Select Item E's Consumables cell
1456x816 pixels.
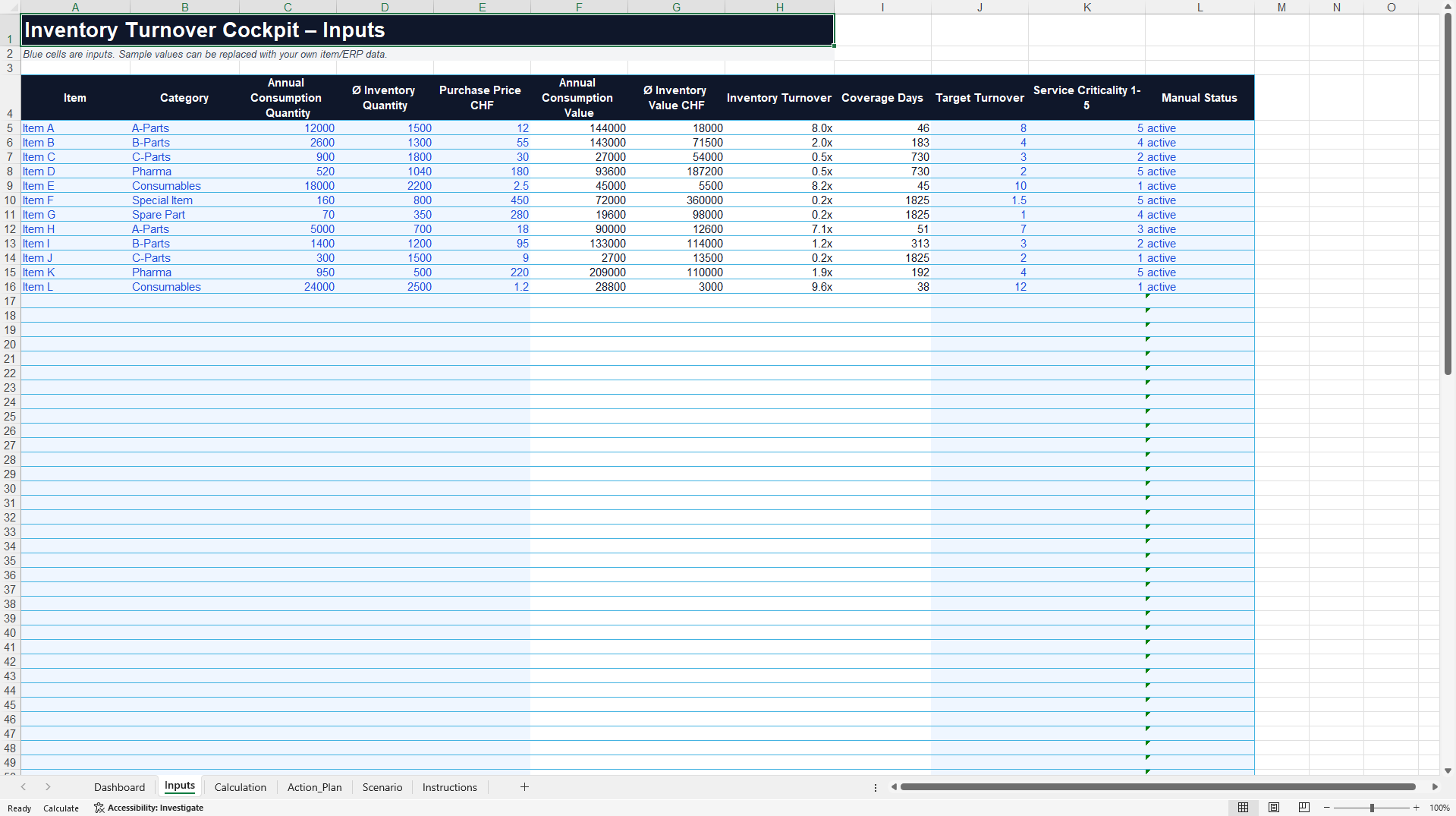click(184, 186)
